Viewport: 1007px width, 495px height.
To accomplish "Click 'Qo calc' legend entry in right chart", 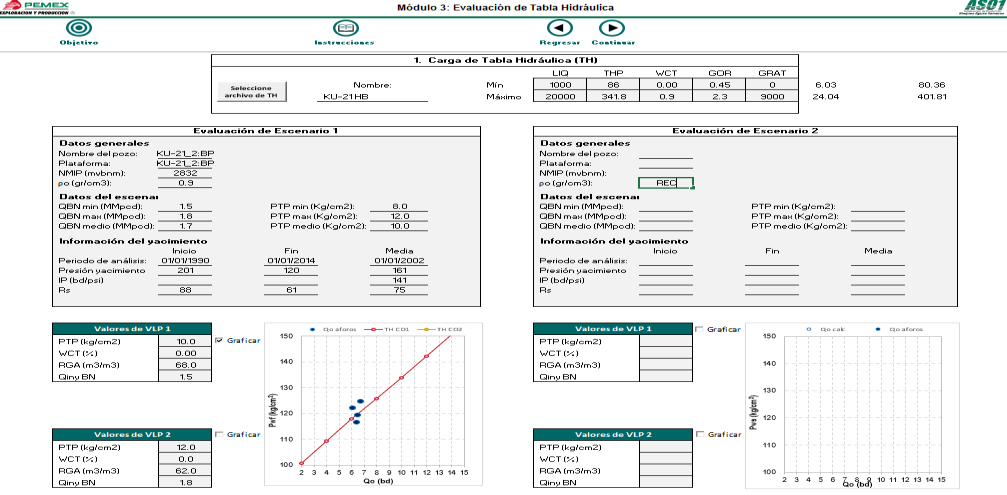I will (827, 329).
